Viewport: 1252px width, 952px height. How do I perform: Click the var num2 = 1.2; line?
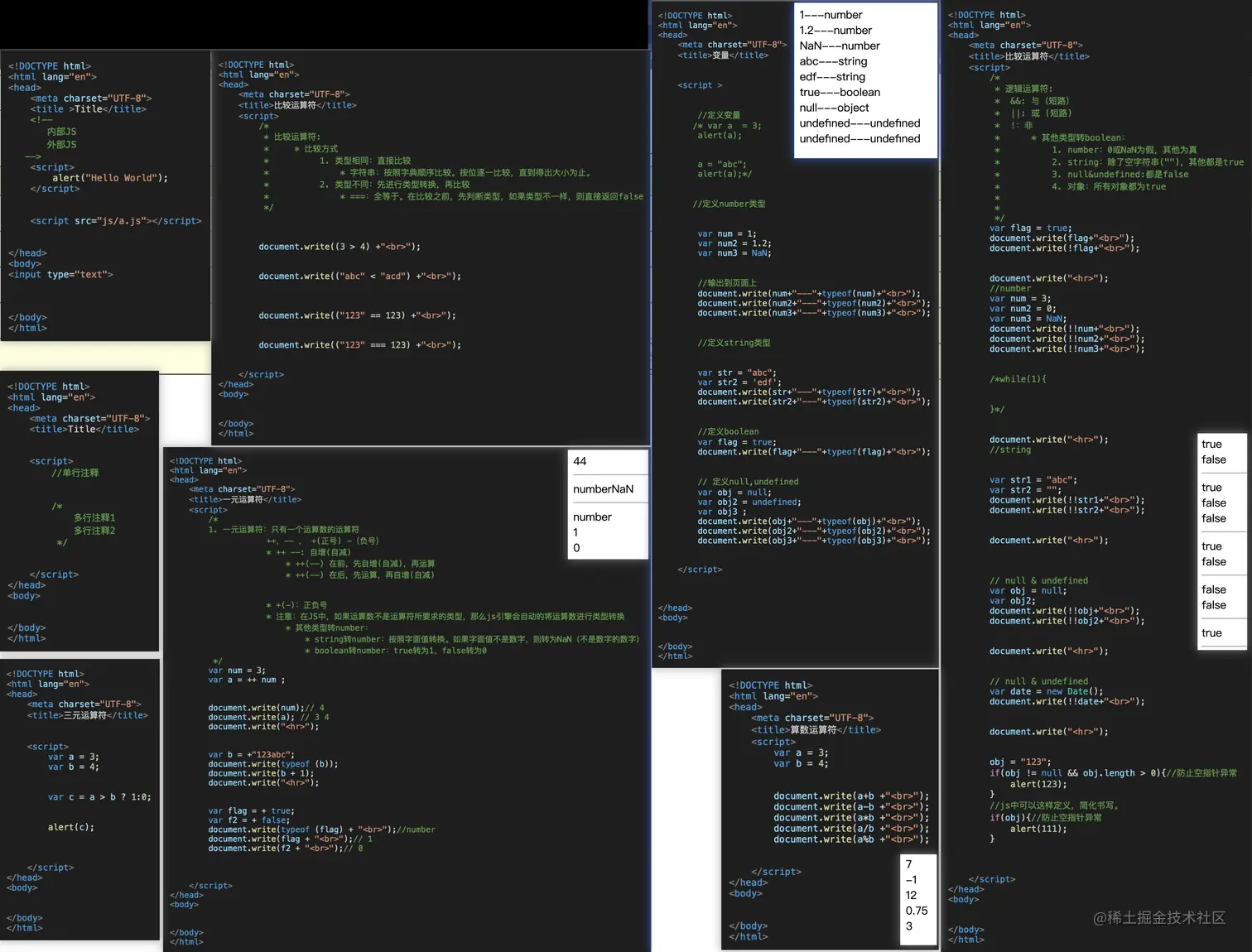click(734, 243)
